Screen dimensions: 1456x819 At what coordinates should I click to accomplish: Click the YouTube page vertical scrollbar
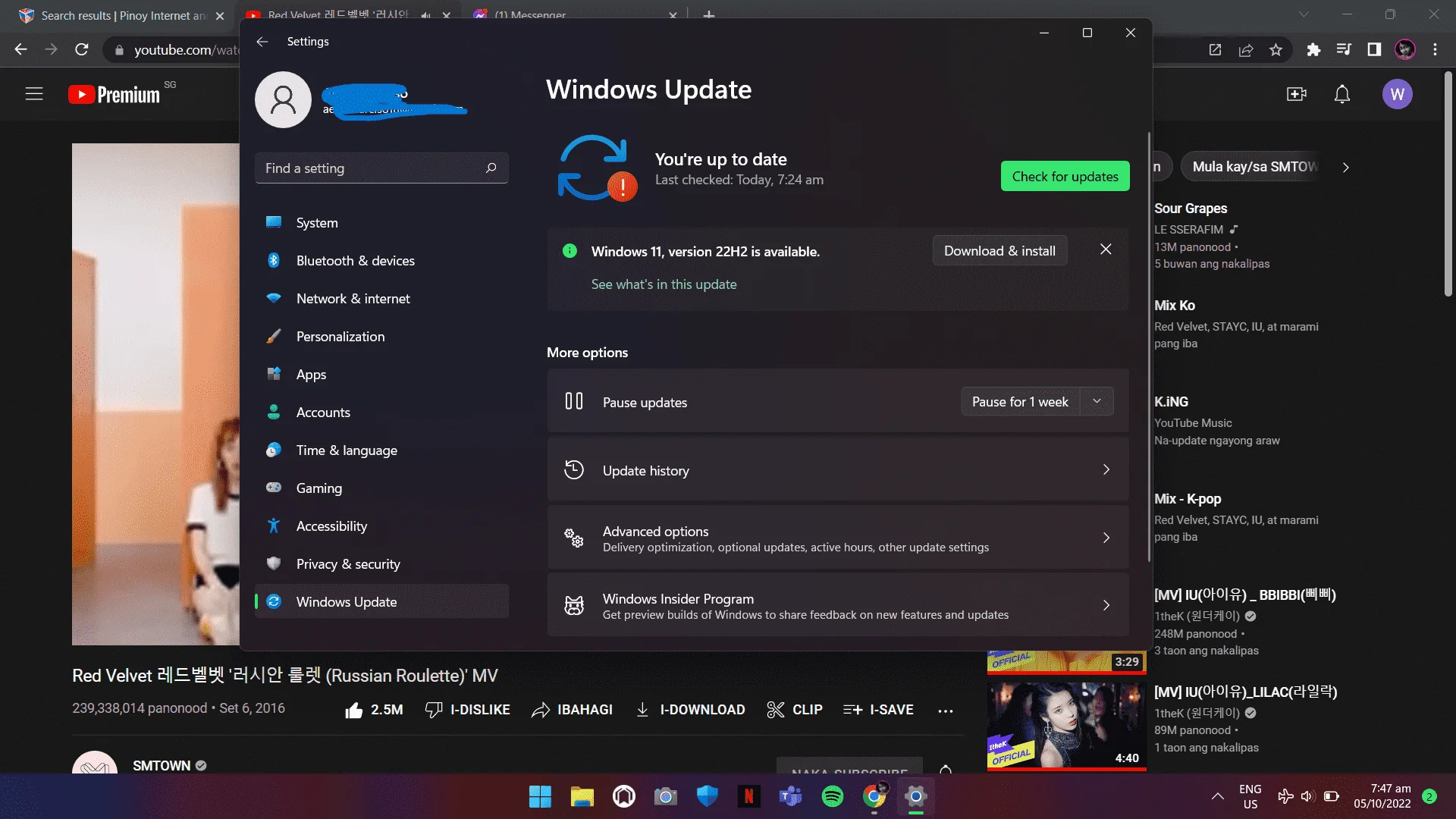(x=1448, y=184)
